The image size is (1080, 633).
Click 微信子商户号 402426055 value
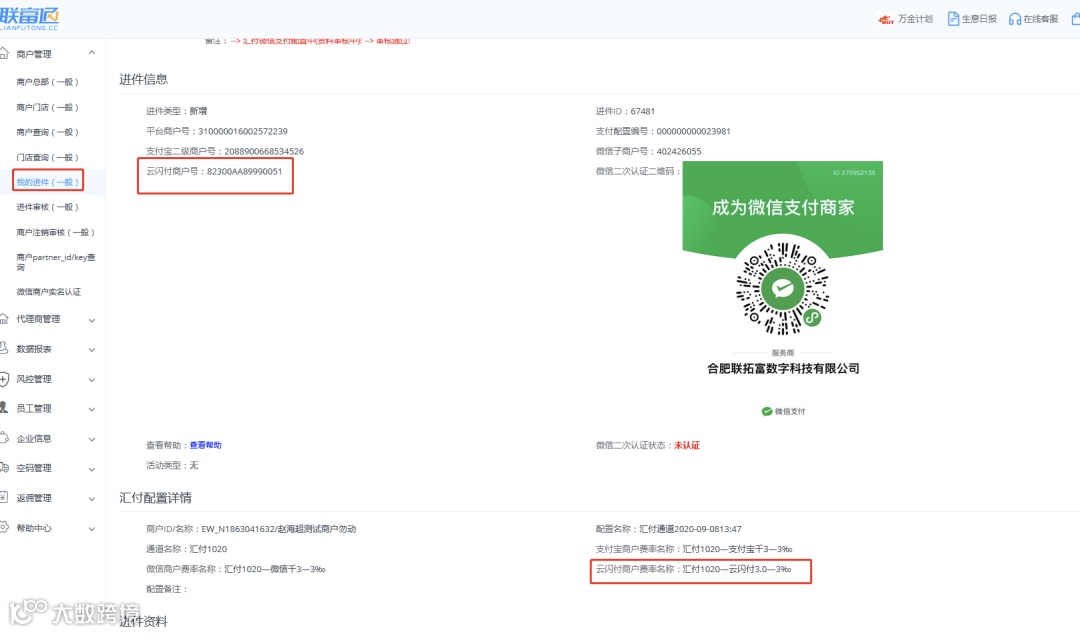678,151
